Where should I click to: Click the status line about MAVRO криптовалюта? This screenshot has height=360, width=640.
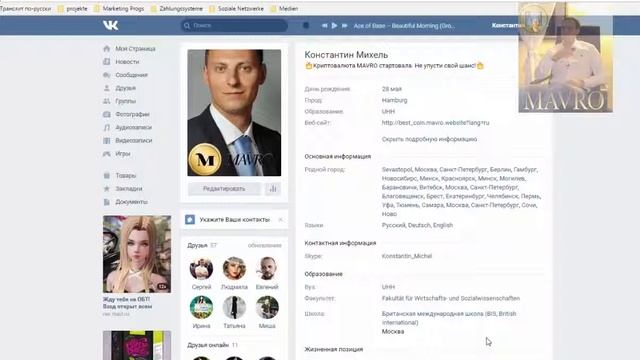point(394,65)
